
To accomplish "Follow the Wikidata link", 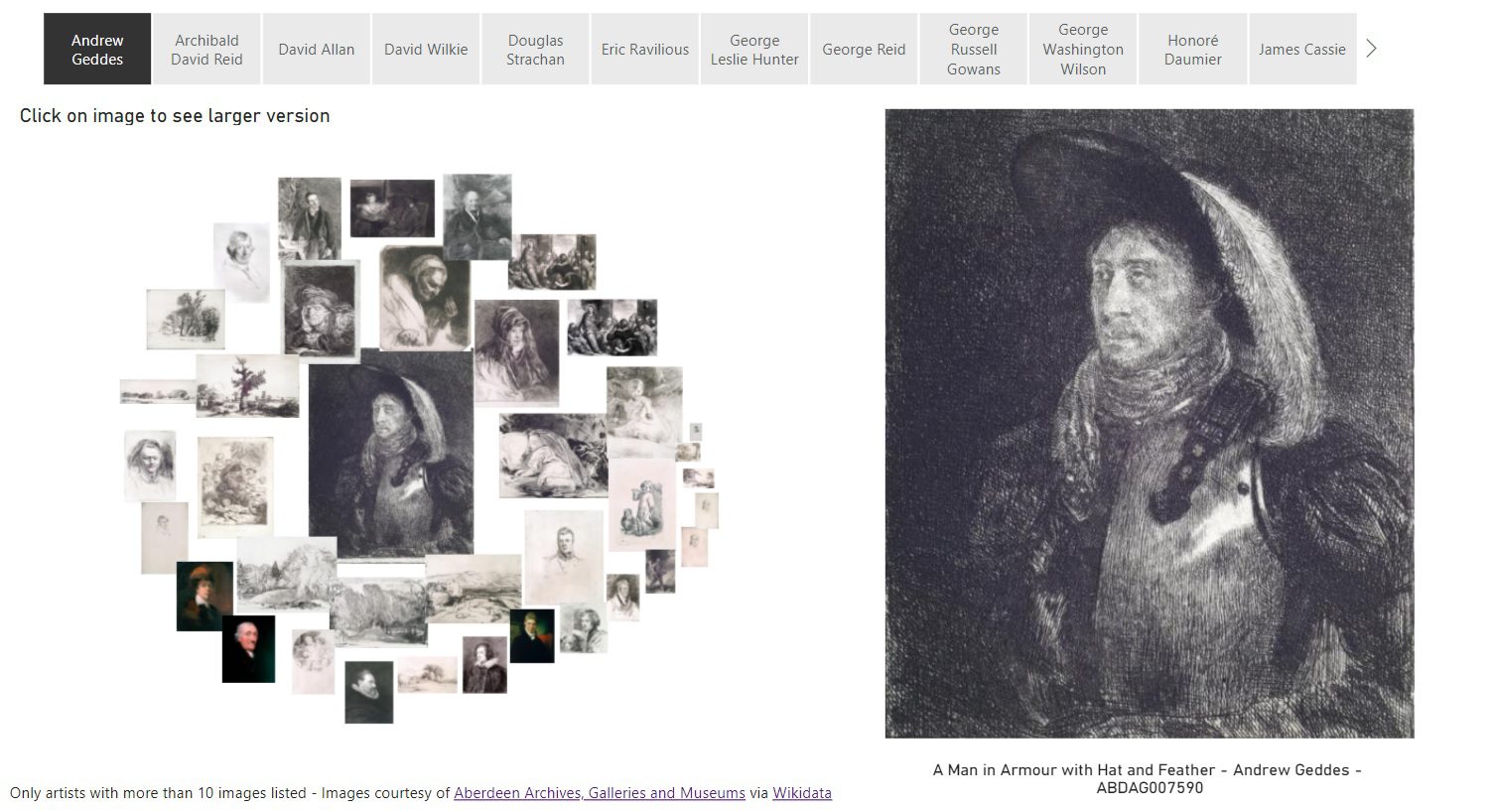I will 802,793.
